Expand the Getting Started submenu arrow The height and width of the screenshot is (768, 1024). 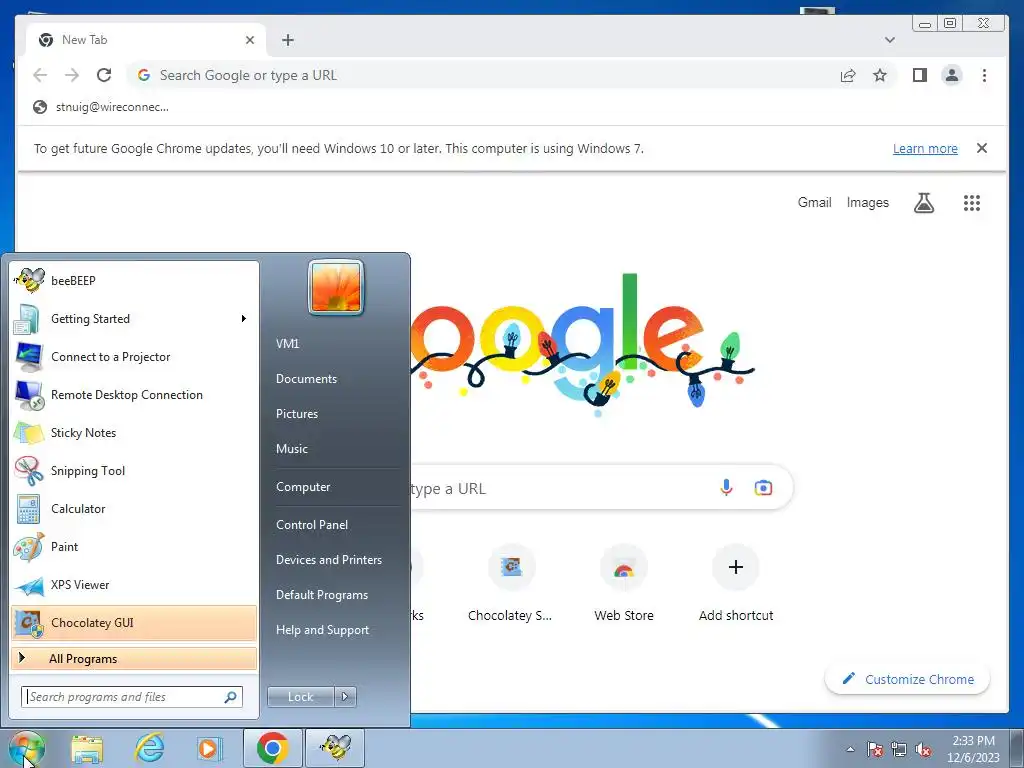(244, 319)
